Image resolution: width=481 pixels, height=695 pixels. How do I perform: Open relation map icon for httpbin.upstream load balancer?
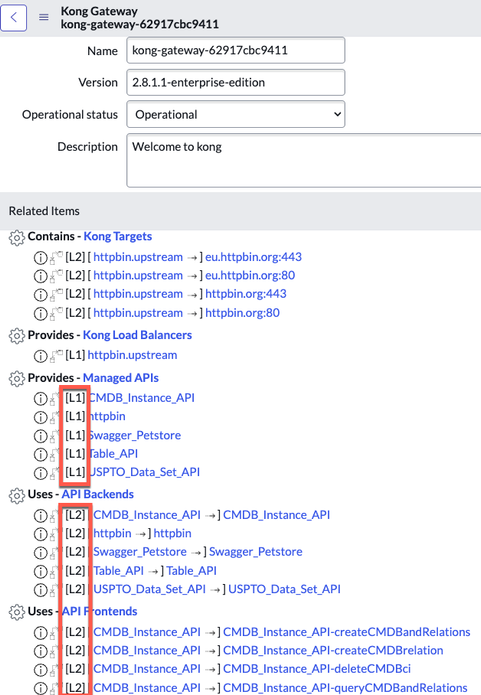tap(56, 356)
